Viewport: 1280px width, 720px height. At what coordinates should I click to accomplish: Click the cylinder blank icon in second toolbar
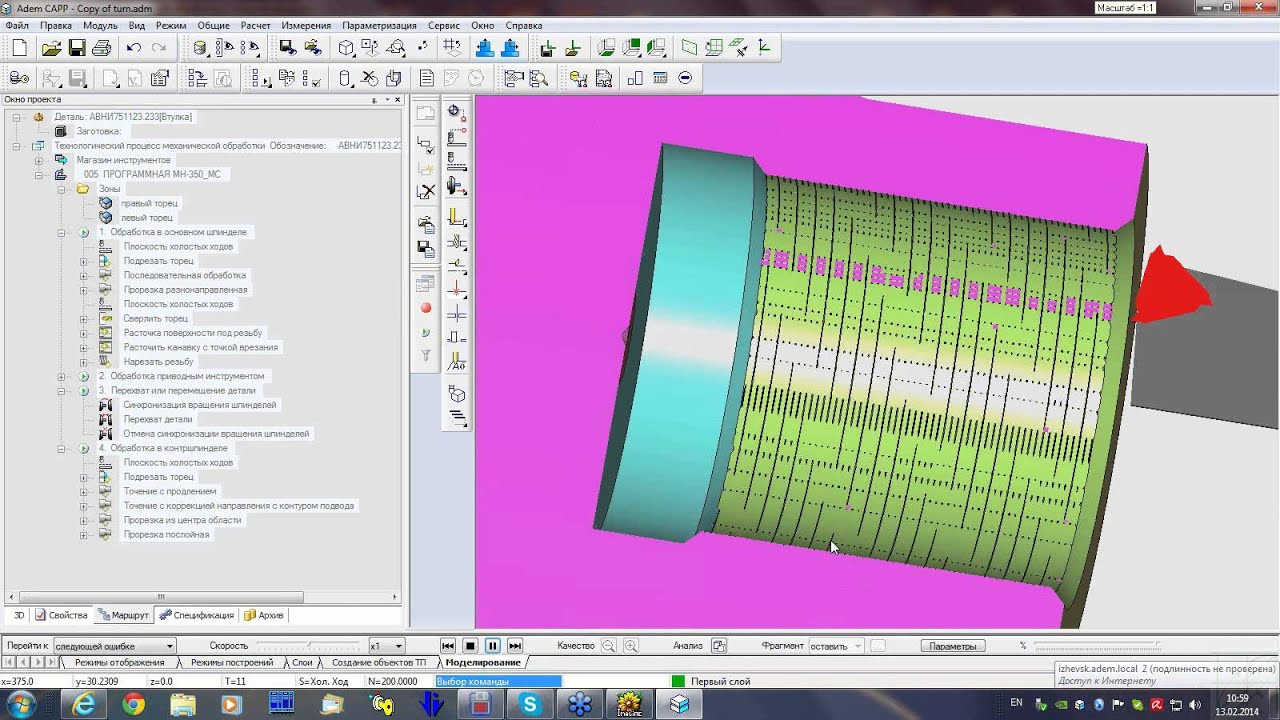345,78
